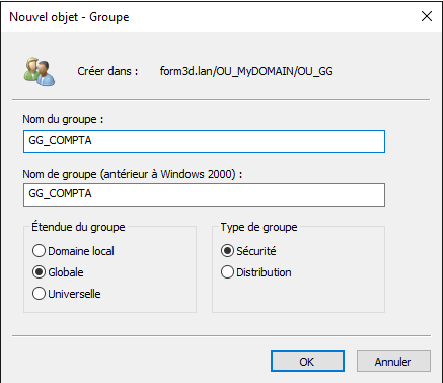This screenshot has width=443, height=383.
Task: Click the Étendue du groupe heading
Action: coord(78,227)
